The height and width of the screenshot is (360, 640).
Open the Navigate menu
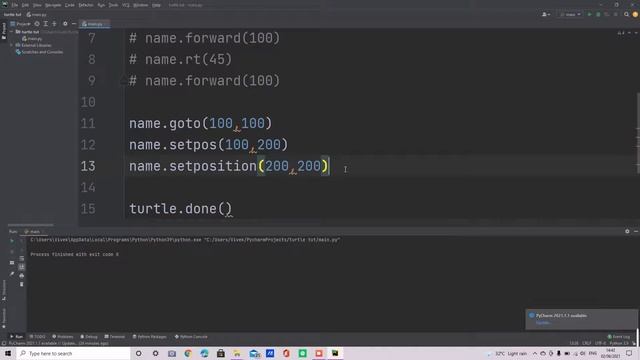click(x=53, y=5)
